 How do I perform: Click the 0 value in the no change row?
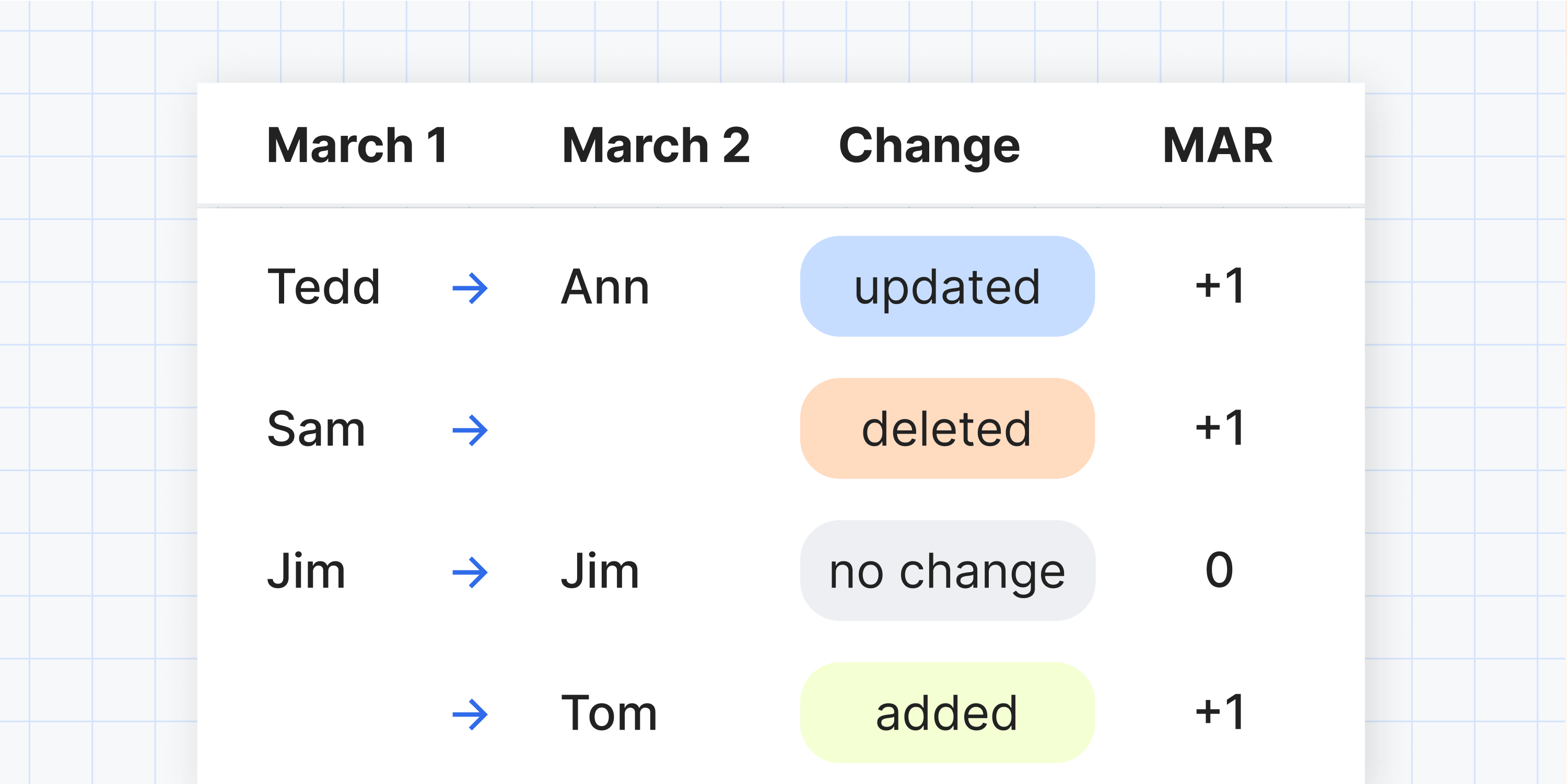1220,570
